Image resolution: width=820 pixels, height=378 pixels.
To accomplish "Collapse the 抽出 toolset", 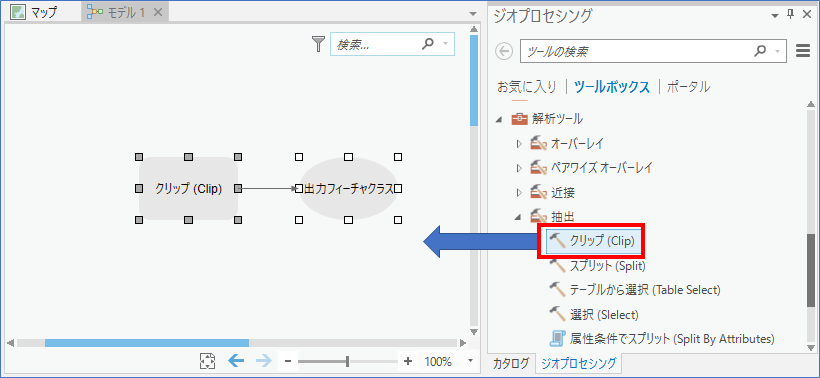I will pos(519,216).
